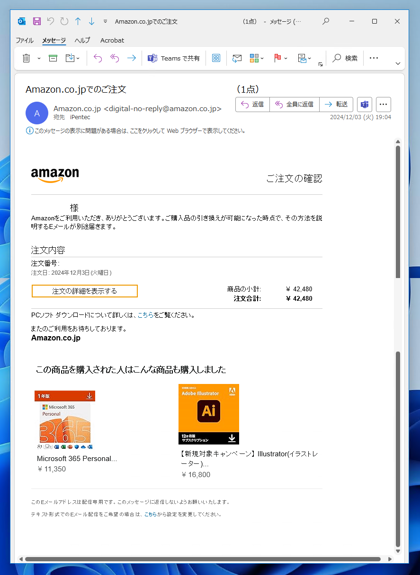The width and height of the screenshot is (420, 575).
Task: Open the Rules dropdown in the ribbon
Action: pyautogui.click(x=304, y=58)
